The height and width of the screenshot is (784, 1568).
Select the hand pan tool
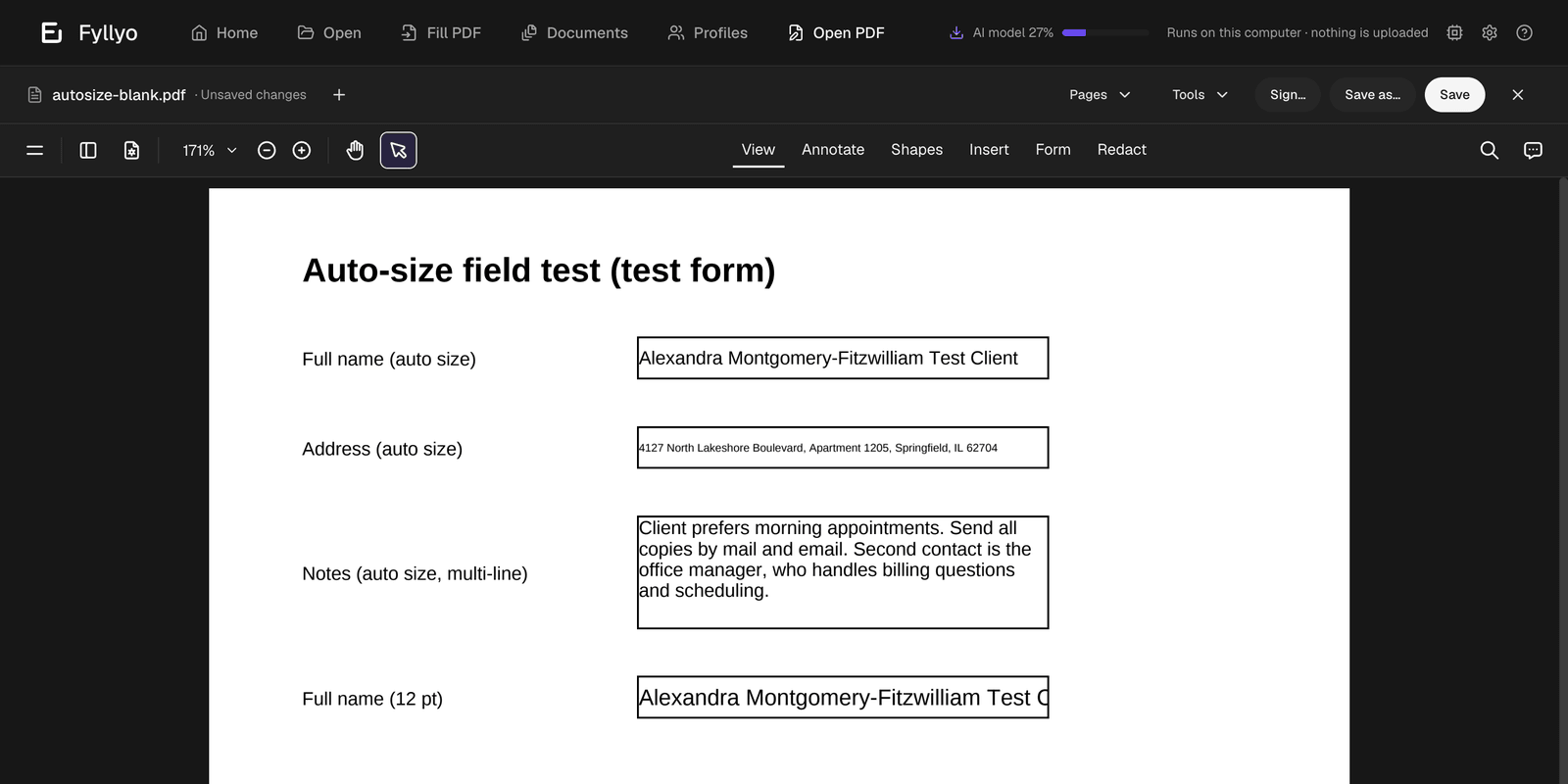click(x=355, y=150)
